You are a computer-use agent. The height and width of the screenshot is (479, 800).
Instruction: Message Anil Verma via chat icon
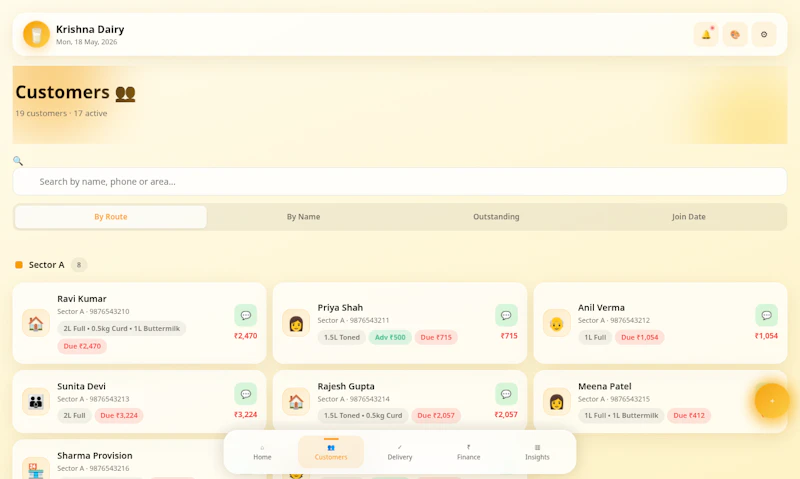(766, 315)
